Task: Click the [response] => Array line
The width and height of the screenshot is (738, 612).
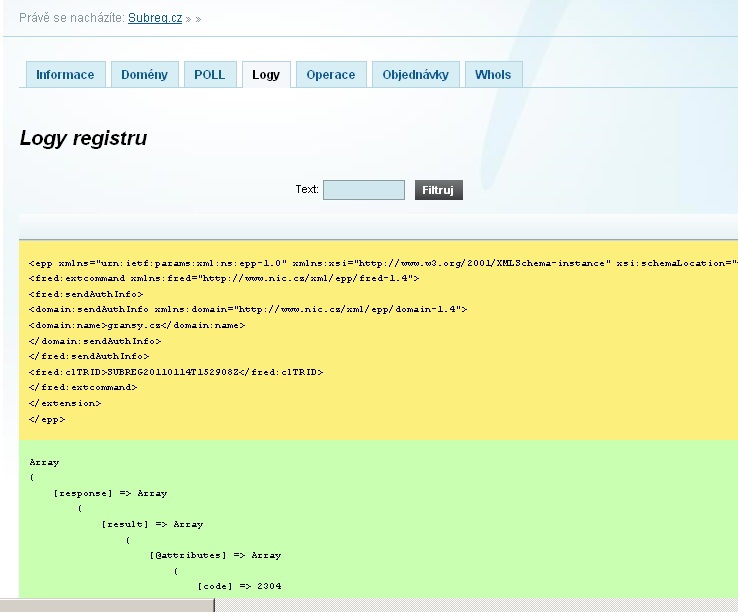Action: [x=110, y=493]
